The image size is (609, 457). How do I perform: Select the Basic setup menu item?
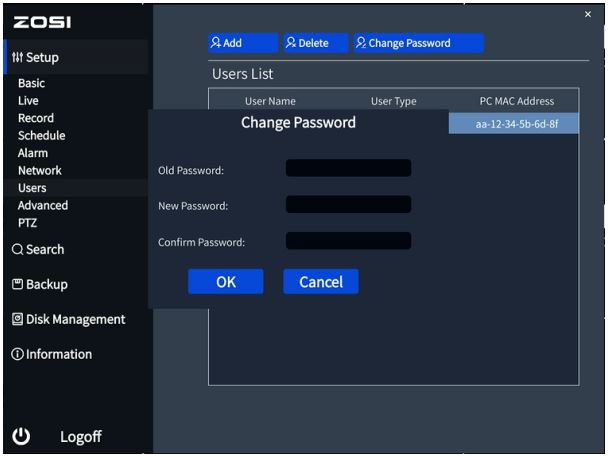pos(32,84)
